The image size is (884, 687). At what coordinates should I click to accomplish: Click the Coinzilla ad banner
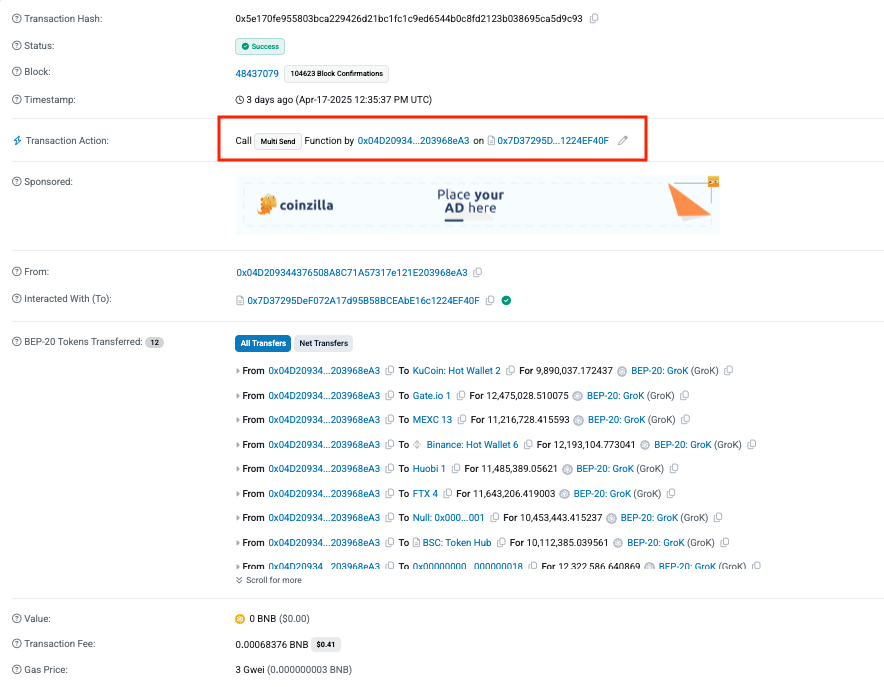[x=477, y=204]
